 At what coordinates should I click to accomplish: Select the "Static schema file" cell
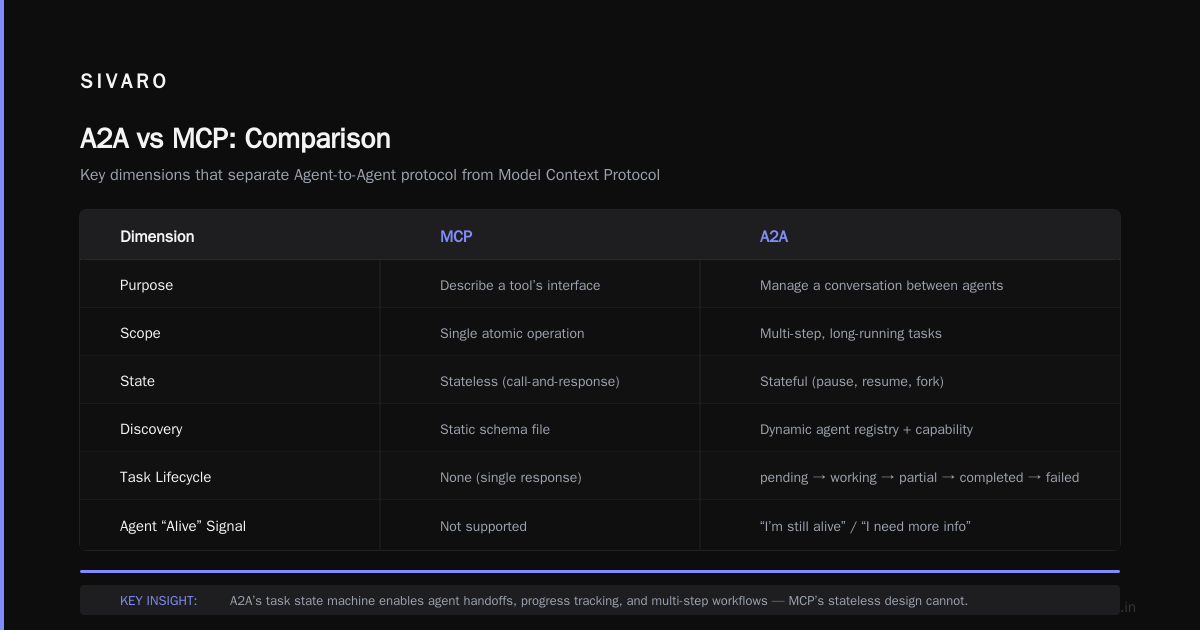(495, 429)
